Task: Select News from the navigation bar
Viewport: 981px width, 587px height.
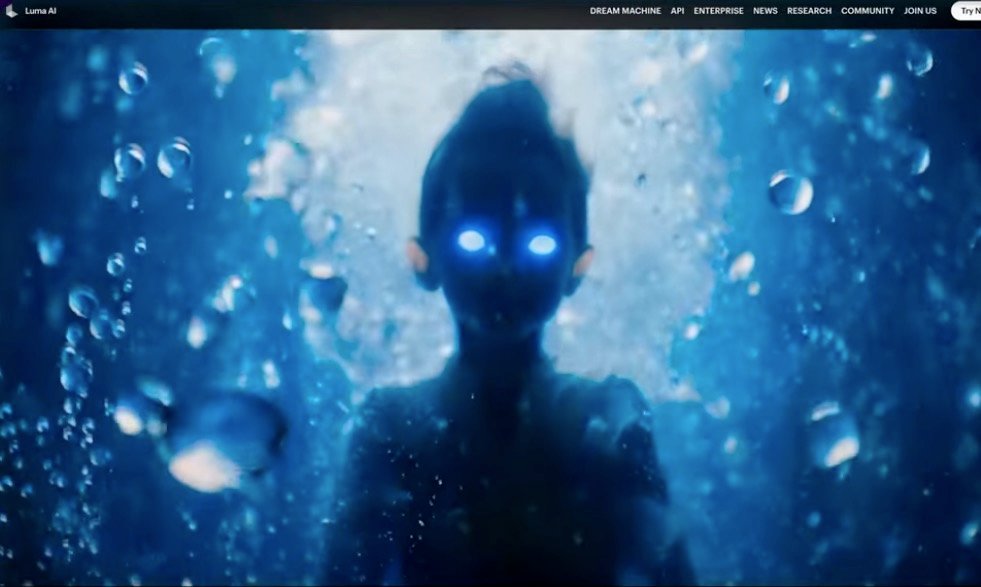Action: click(765, 10)
